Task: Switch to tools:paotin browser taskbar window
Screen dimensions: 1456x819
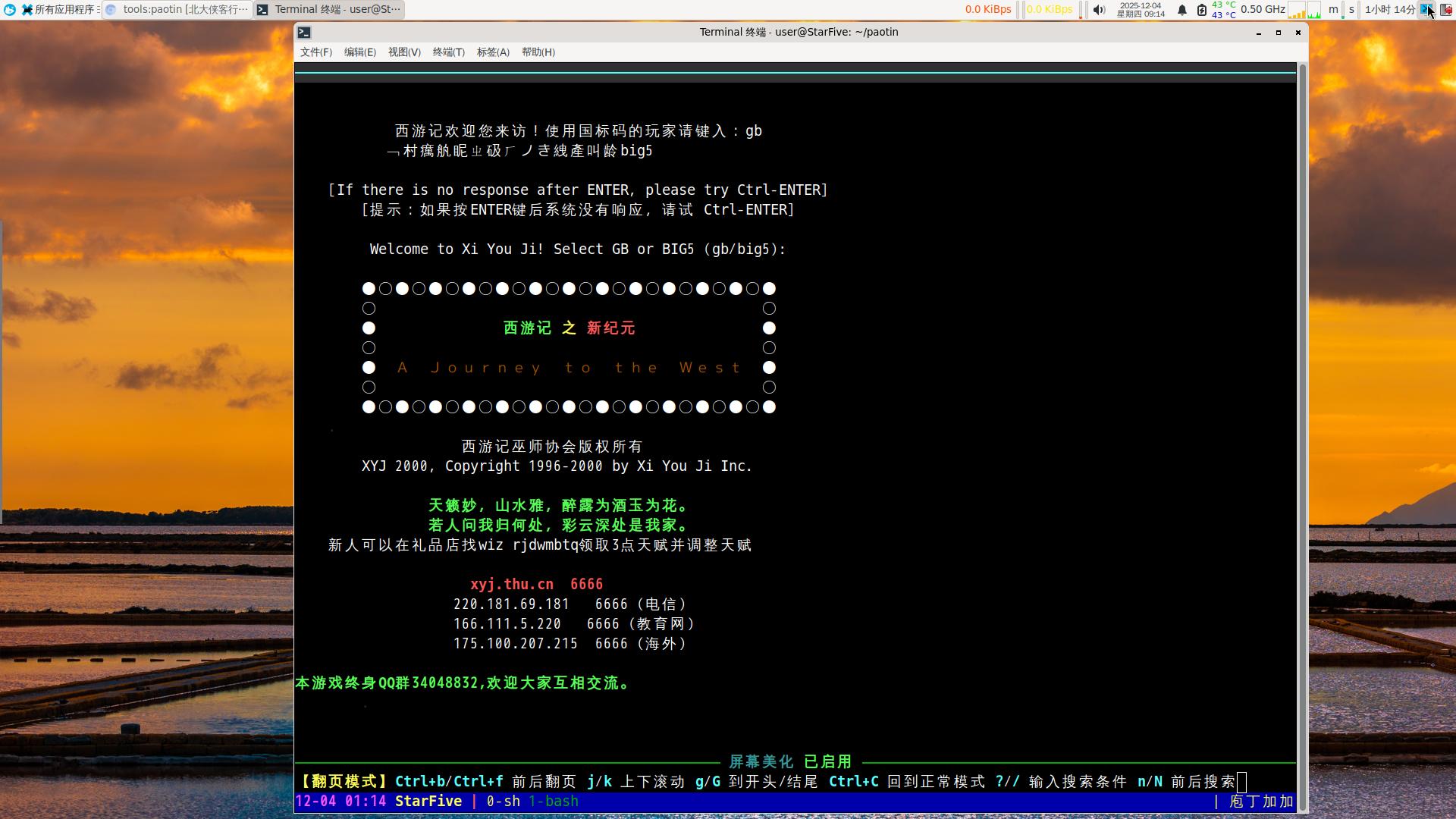Action: point(177,10)
